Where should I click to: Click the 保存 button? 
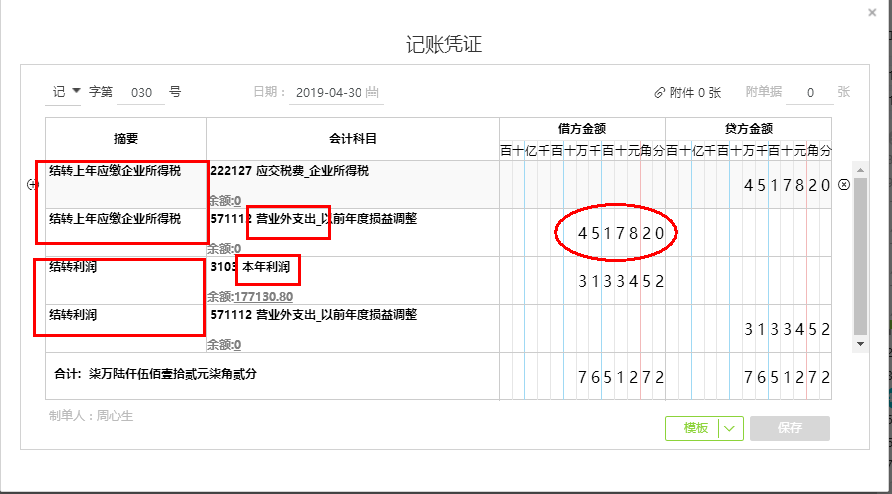tap(790, 429)
